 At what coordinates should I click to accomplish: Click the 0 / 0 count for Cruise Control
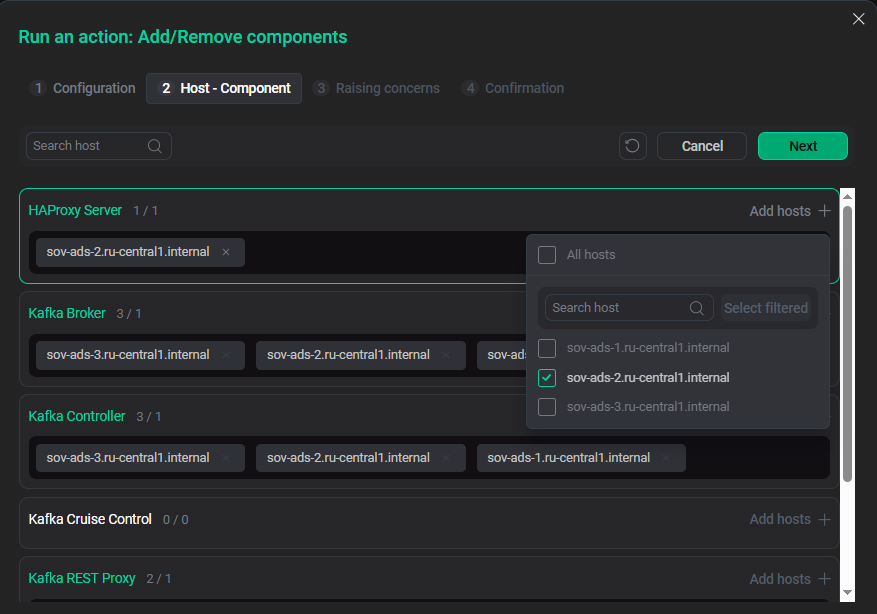coord(176,520)
